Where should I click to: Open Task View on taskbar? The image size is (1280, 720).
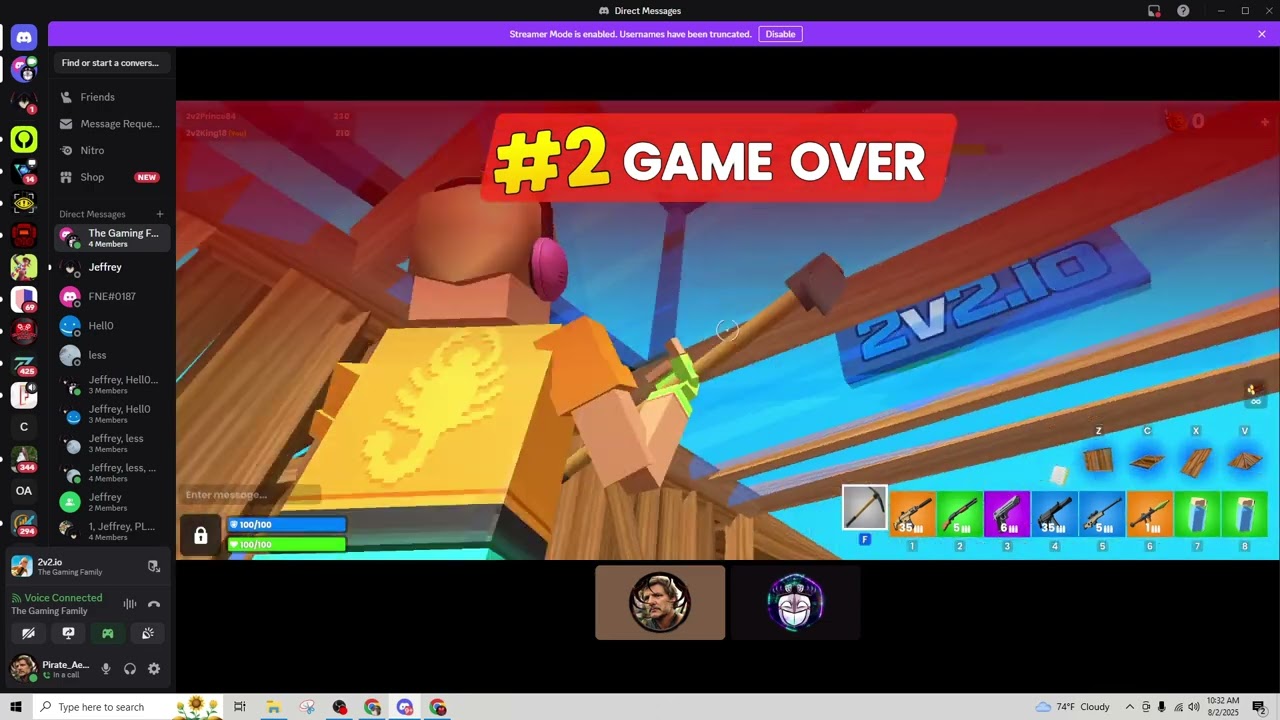240,707
